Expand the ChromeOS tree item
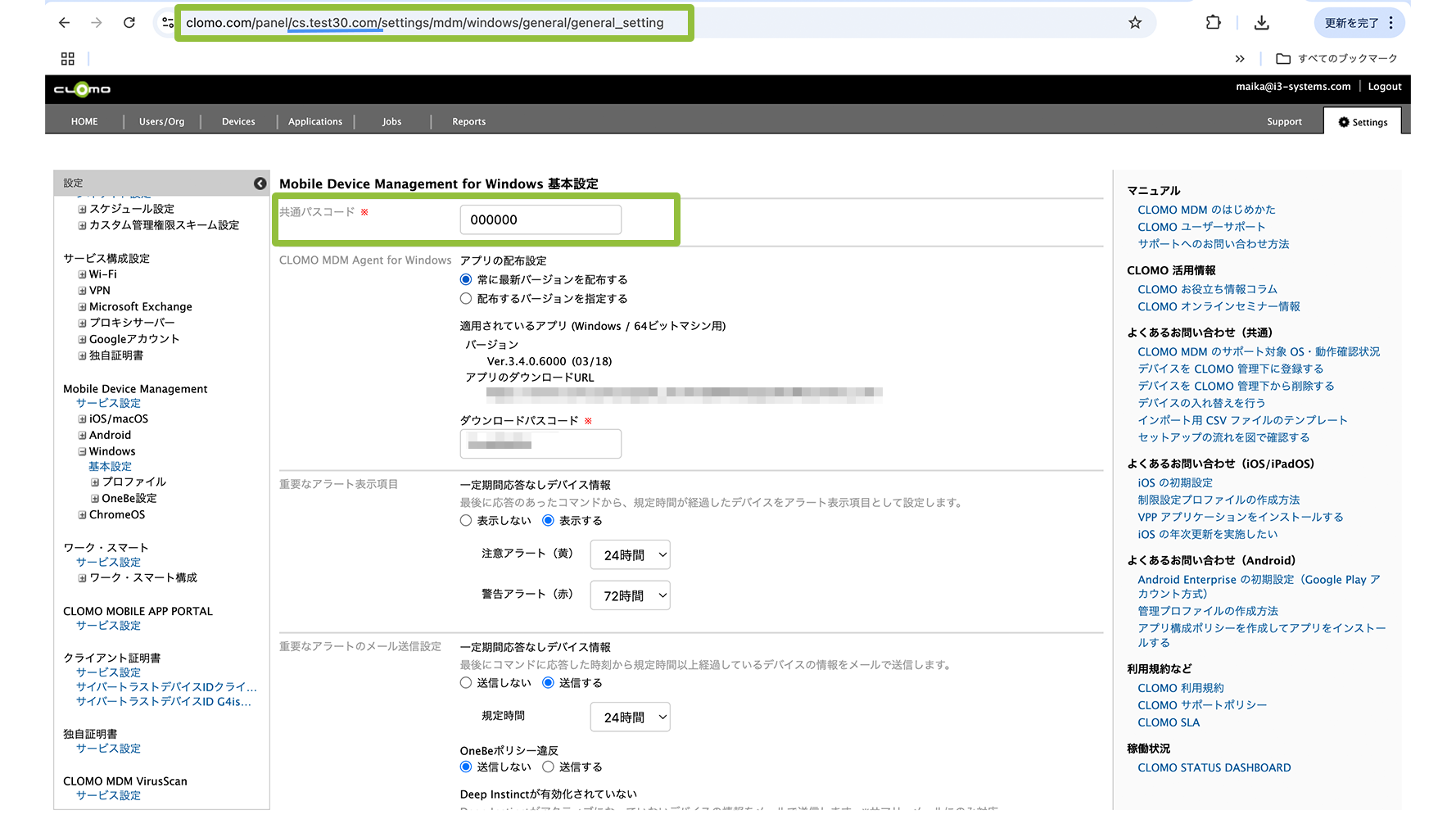This screenshot has width=1456, height=819. pyautogui.click(x=82, y=515)
